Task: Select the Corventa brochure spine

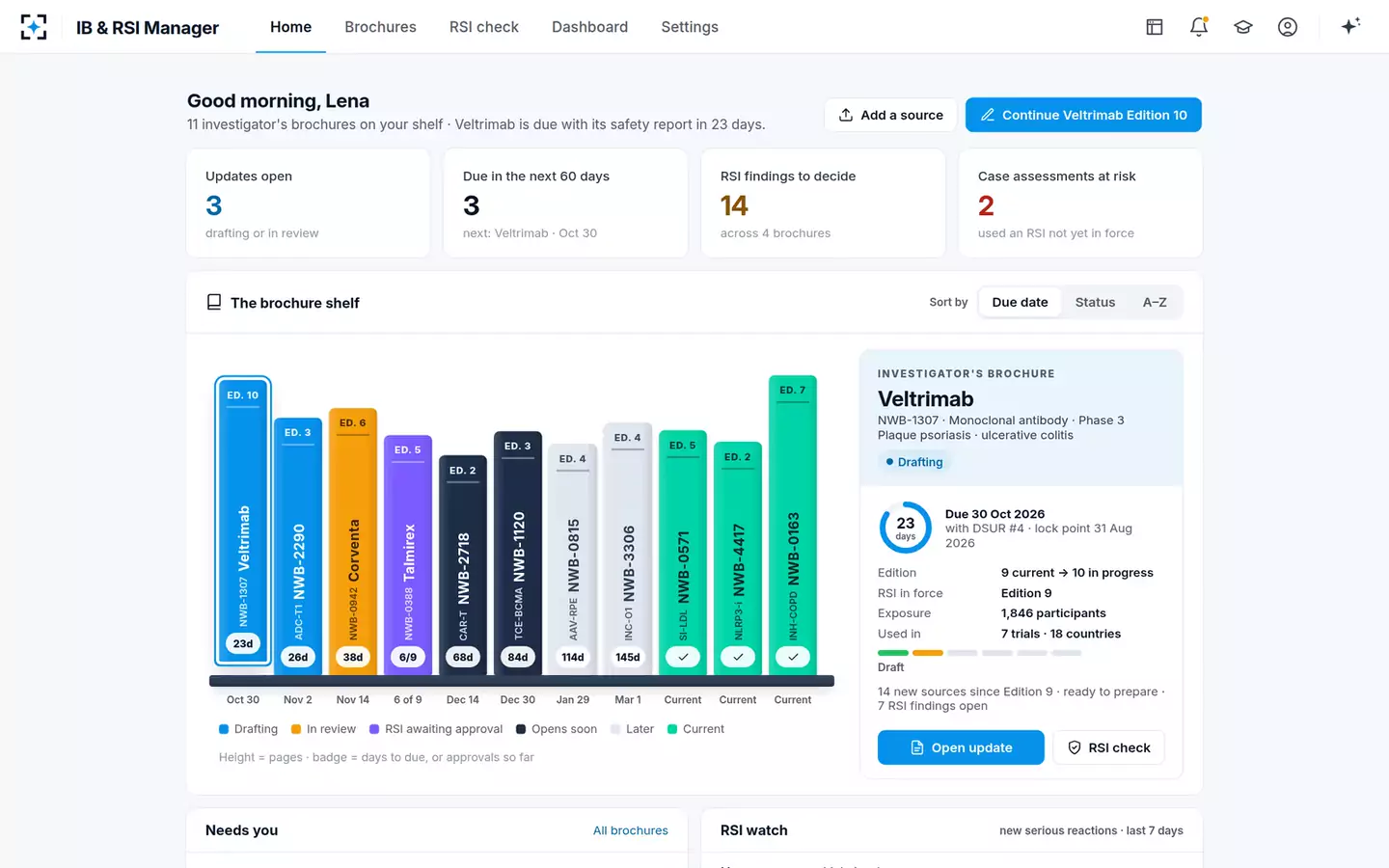Action: coord(353,542)
